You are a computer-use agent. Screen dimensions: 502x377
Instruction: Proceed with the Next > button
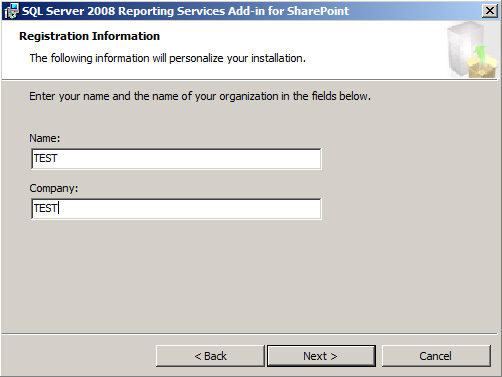(x=321, y=356)
